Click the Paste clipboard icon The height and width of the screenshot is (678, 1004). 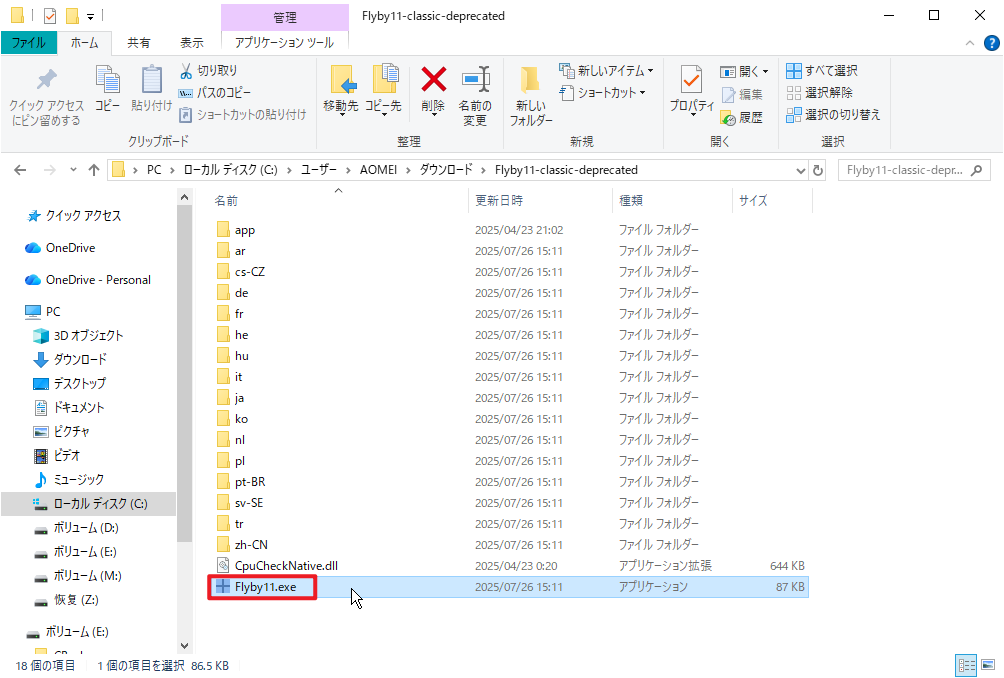point(152,81)
